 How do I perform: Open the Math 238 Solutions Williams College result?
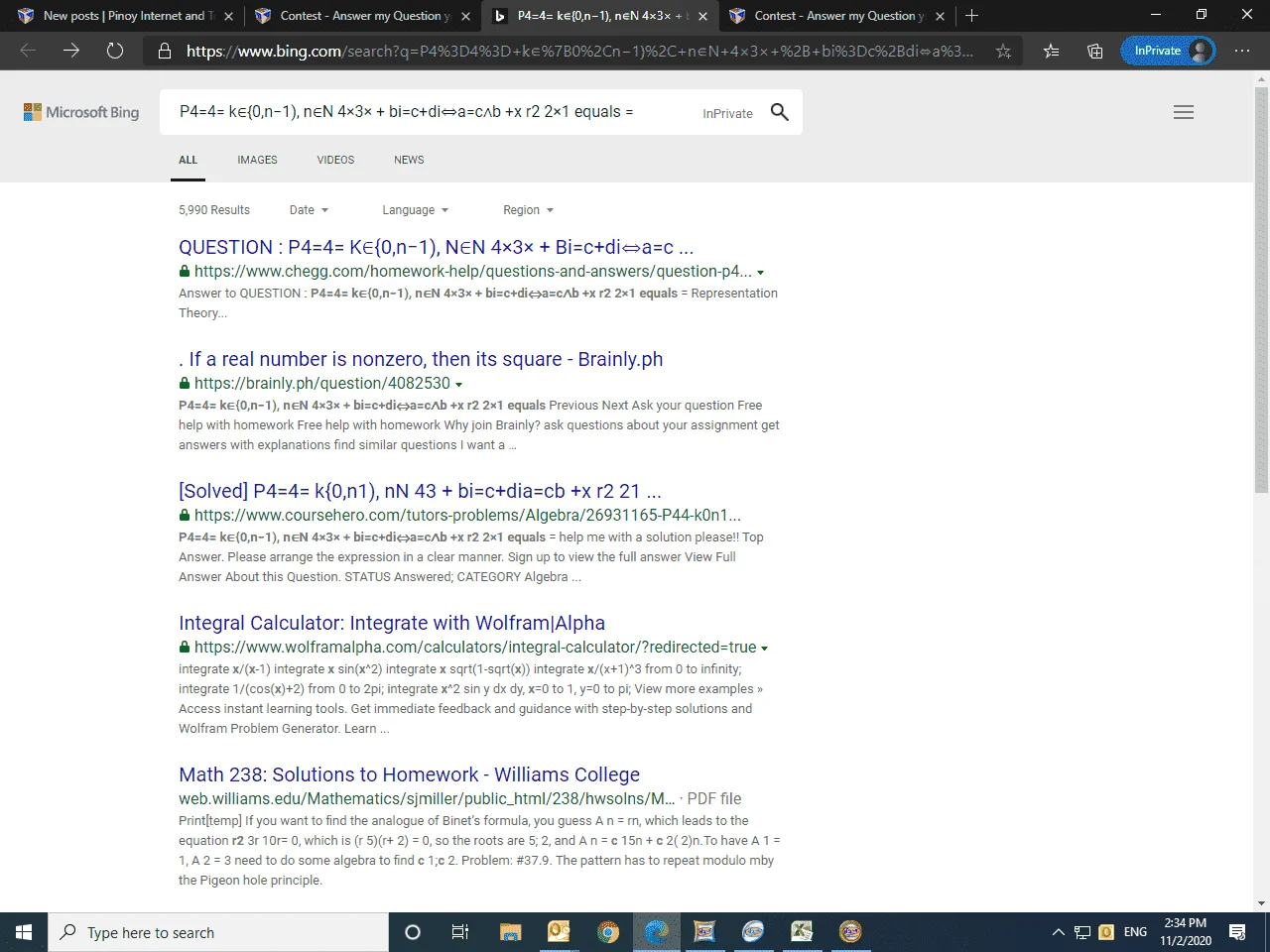pos(409,774)
